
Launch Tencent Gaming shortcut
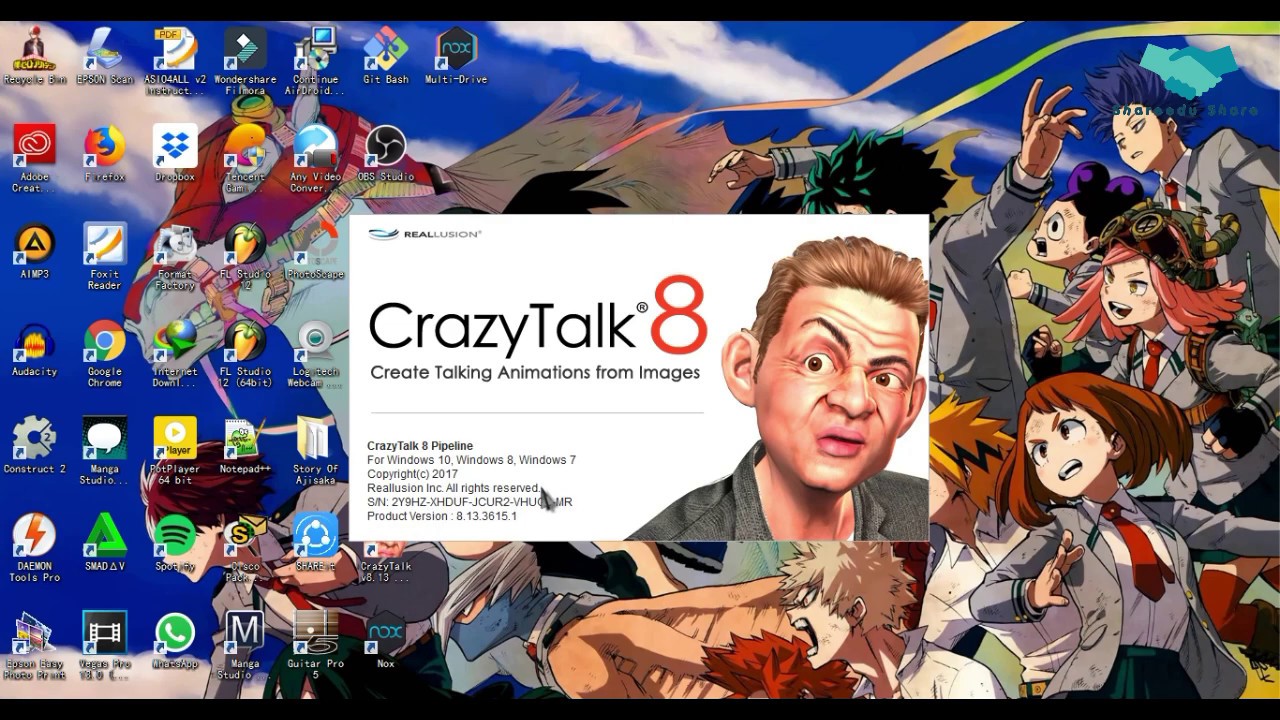click(x=245, y=159)
